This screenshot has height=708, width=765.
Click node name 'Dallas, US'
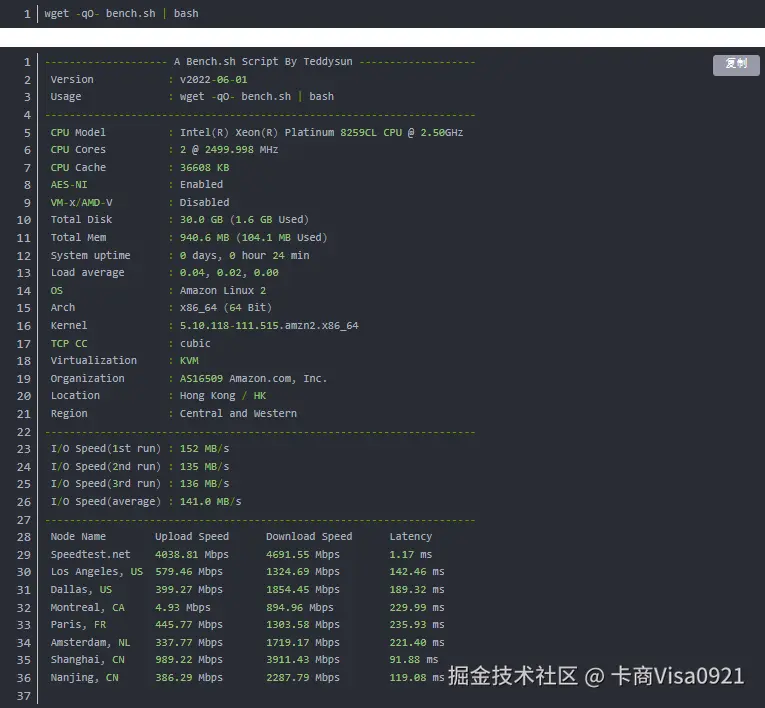[81, 590]
